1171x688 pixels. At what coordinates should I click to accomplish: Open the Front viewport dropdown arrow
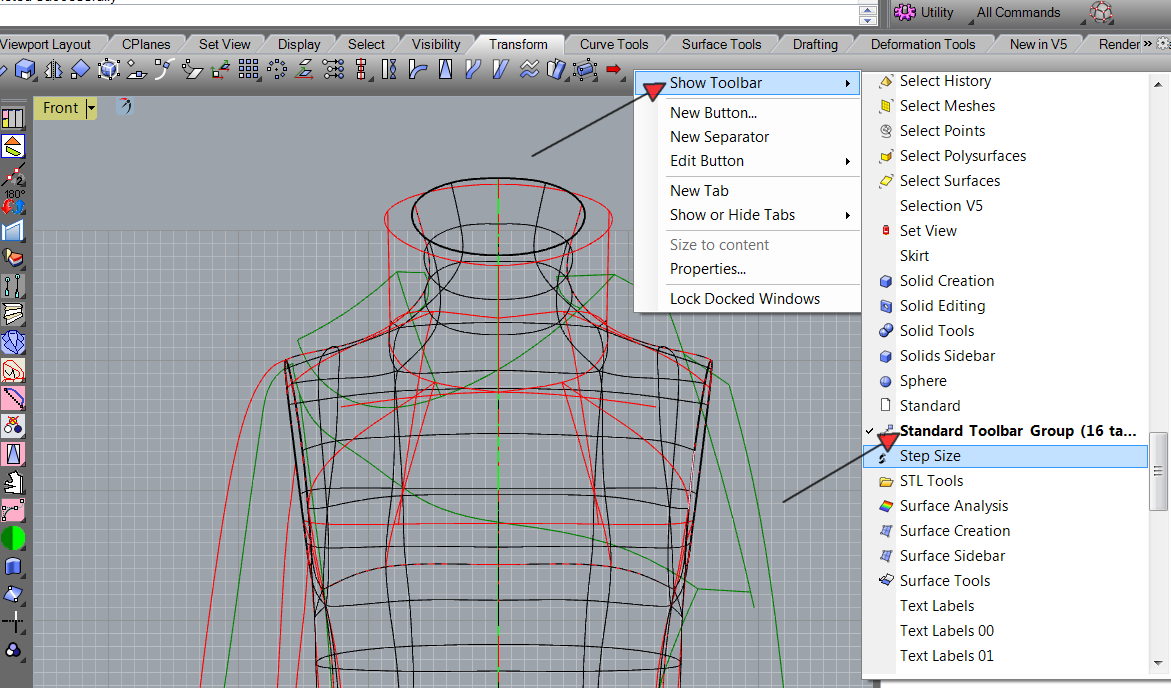click(x=92, y=108)
